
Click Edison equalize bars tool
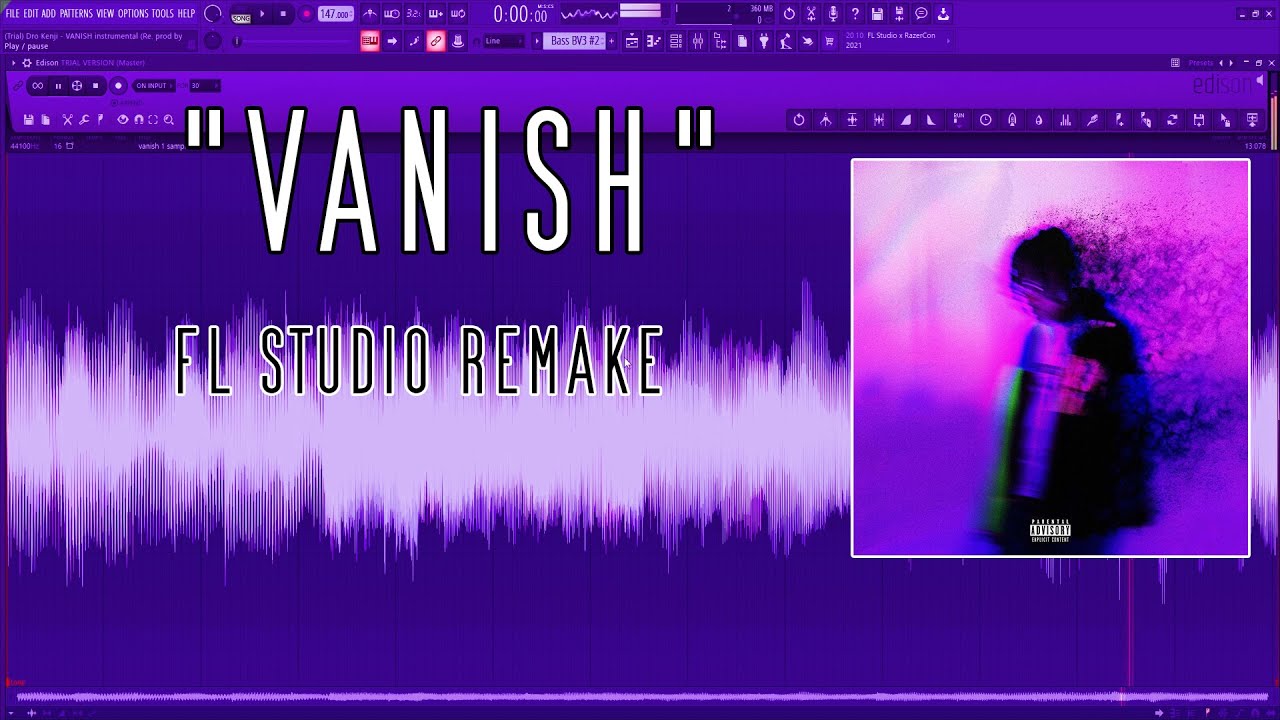(x=1066, y=120)
